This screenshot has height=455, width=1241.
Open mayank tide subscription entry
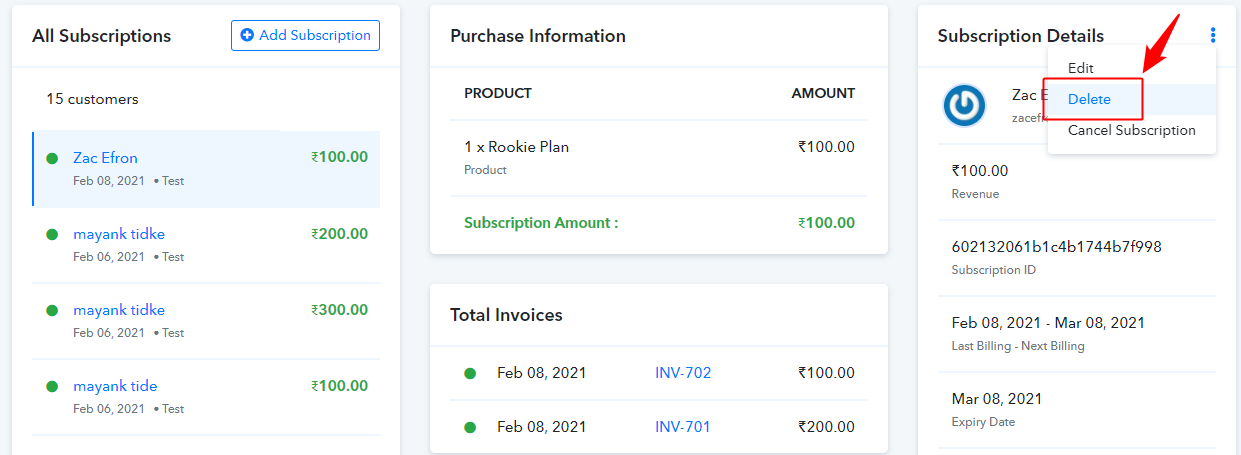206,397
